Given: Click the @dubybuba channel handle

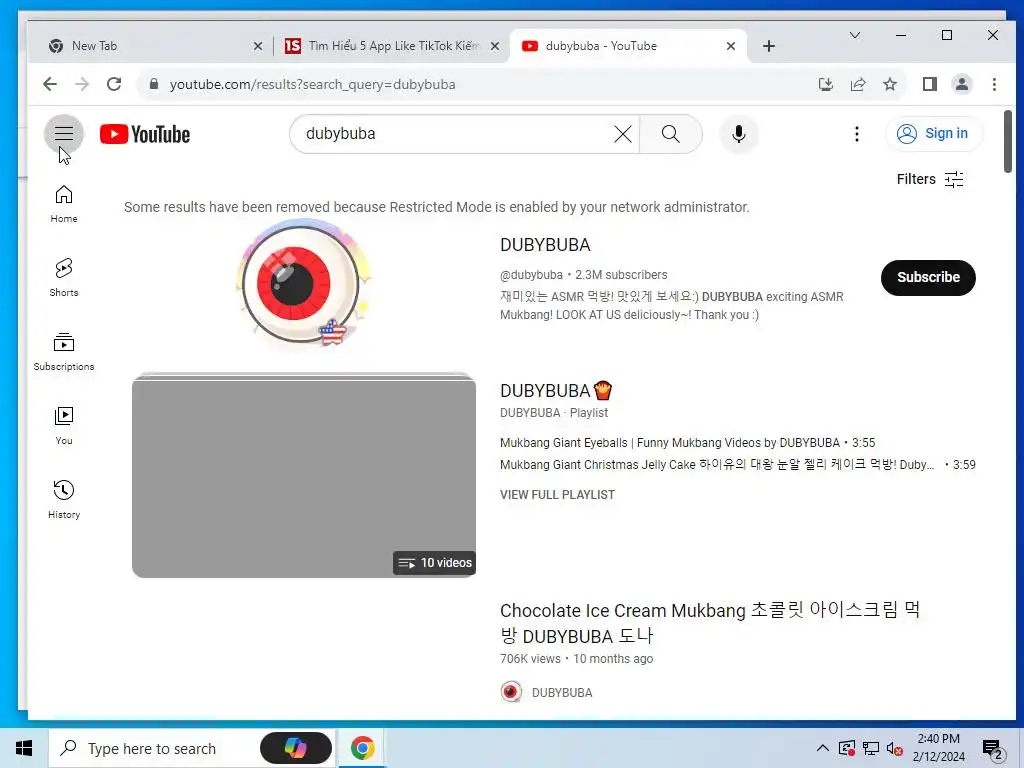Looking at the screenshot, I should [x=531, y=275].
